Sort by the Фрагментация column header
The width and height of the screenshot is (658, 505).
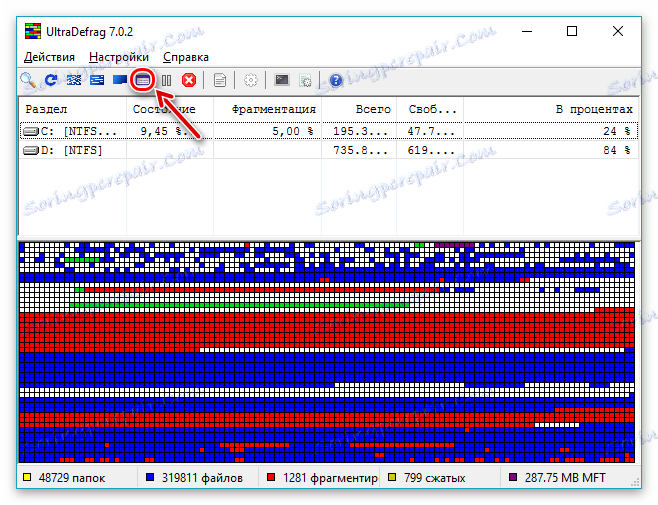[267, 110]
